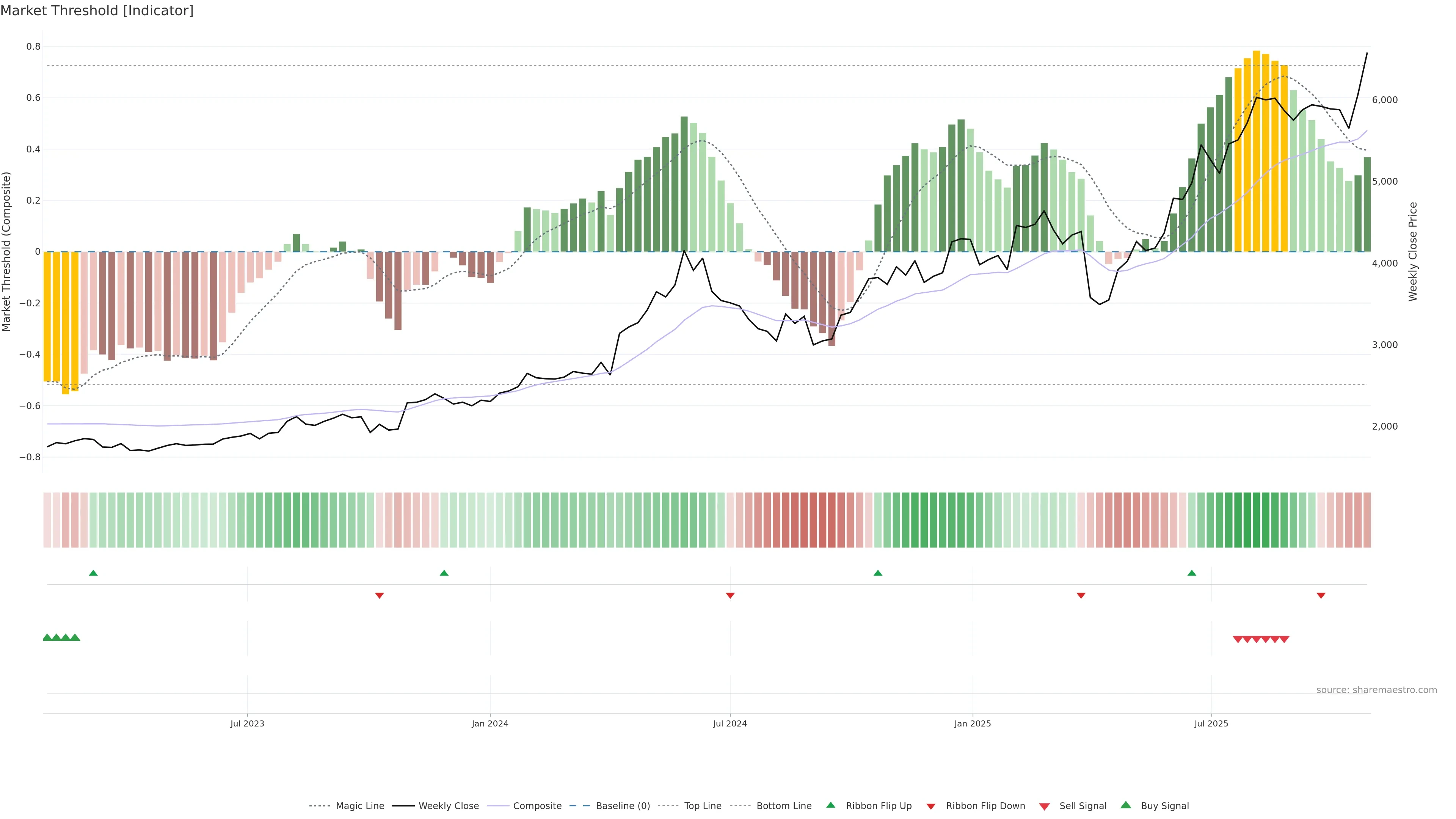Click the first green ribbon flip up marker
Screen dimensions: 1456x819
pos(93,573)
